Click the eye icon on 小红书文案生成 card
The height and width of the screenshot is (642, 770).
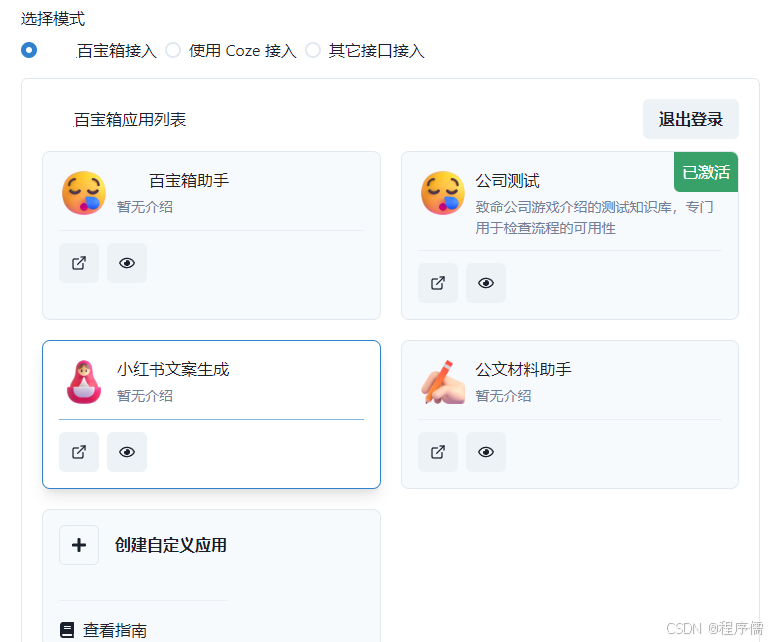(127, 452)
